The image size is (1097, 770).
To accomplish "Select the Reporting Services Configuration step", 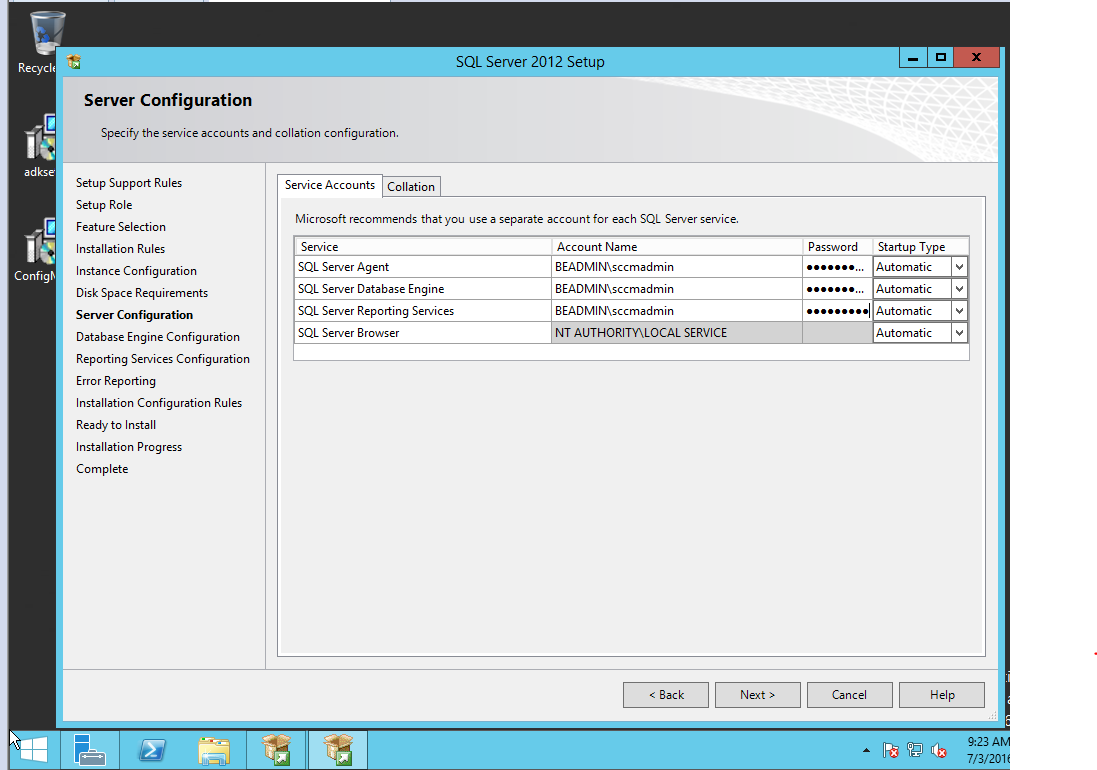I will coord(163,359).
